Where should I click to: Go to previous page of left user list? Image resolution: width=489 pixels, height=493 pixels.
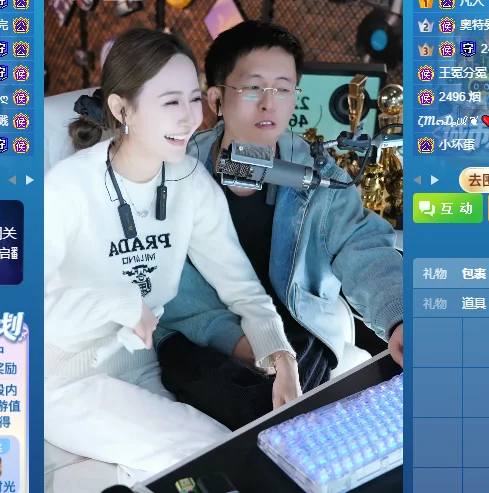coord(12,180)
